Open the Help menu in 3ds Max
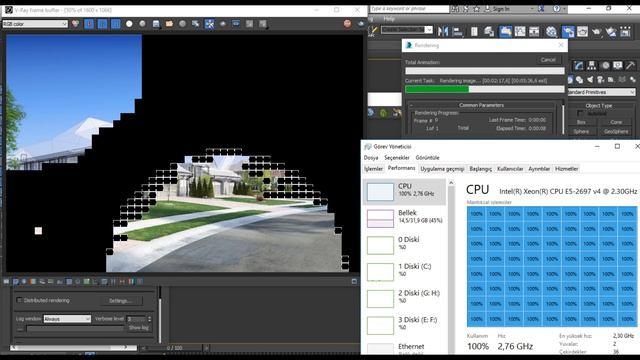The width and height of the screenshot is (640, 360). click(x=389, y=19)
